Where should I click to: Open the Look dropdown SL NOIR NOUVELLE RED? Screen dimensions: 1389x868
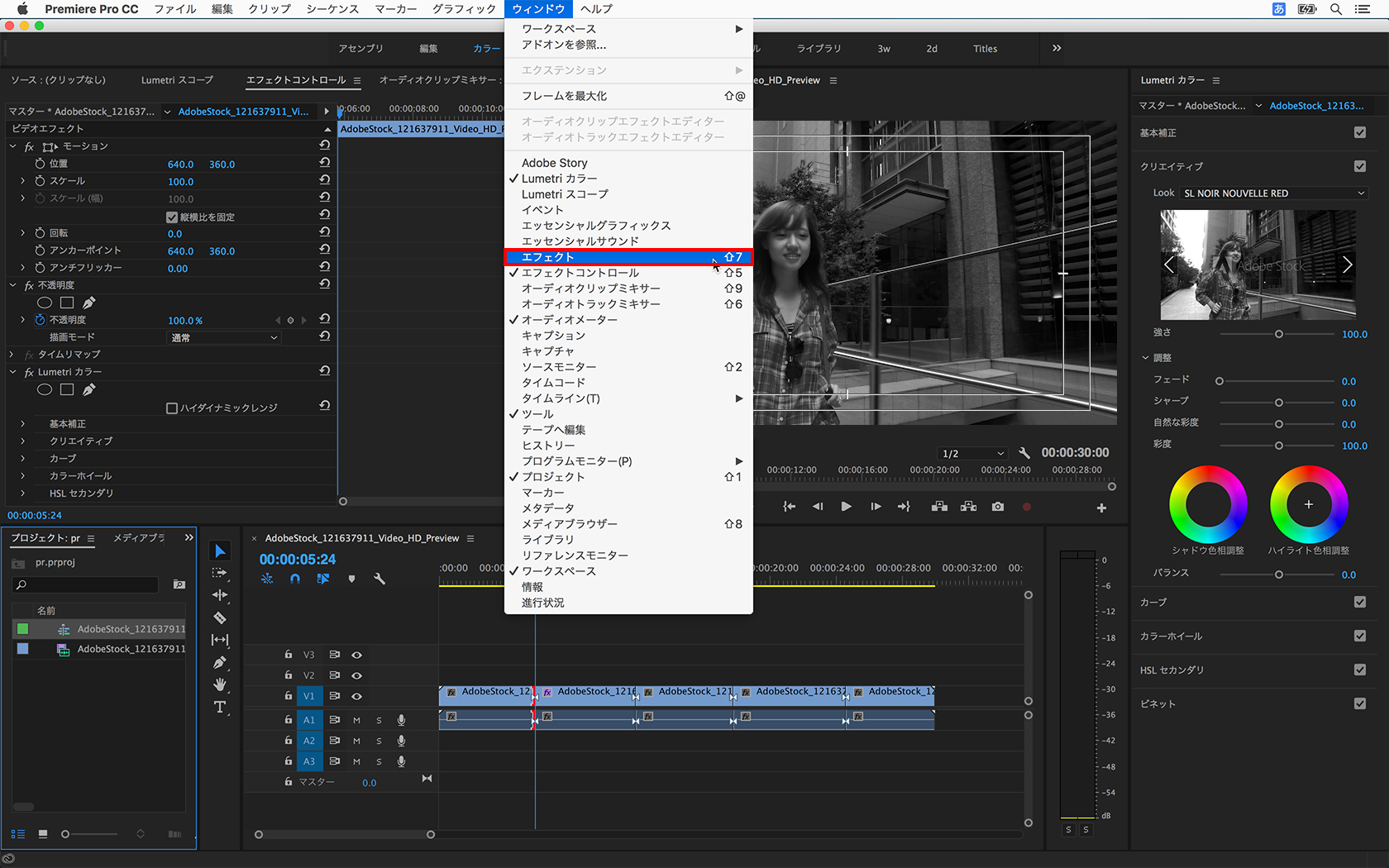[1274, 193]
